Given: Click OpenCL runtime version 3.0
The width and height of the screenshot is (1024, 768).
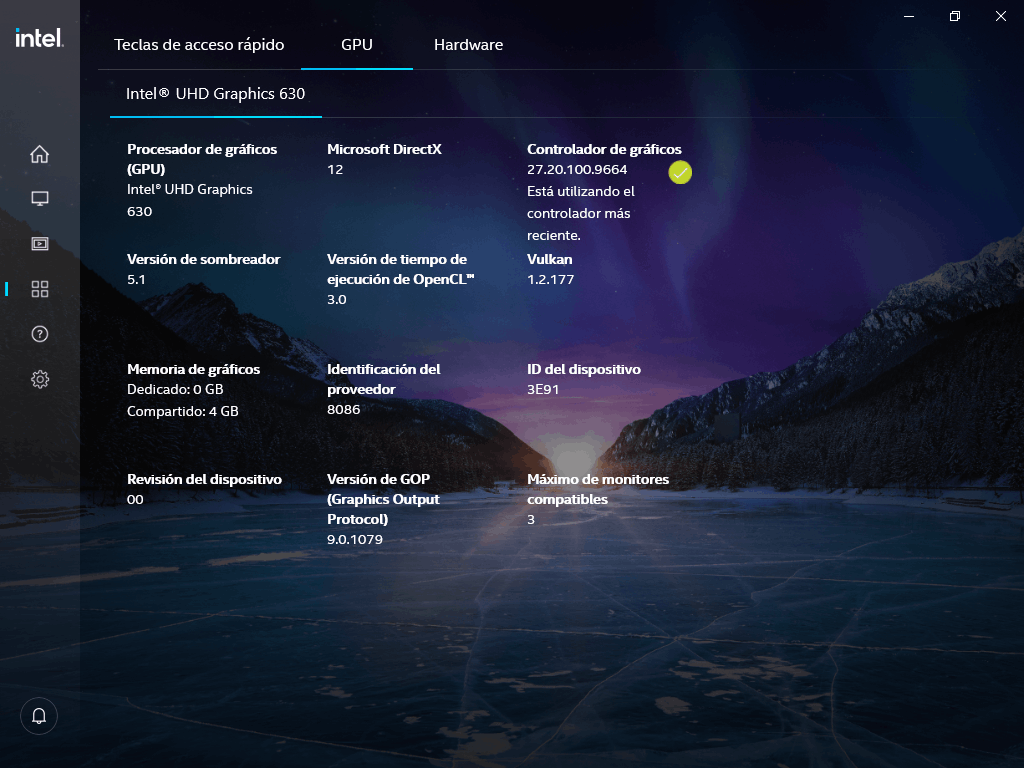Looking at the screenshot, I should click(336, 300).
